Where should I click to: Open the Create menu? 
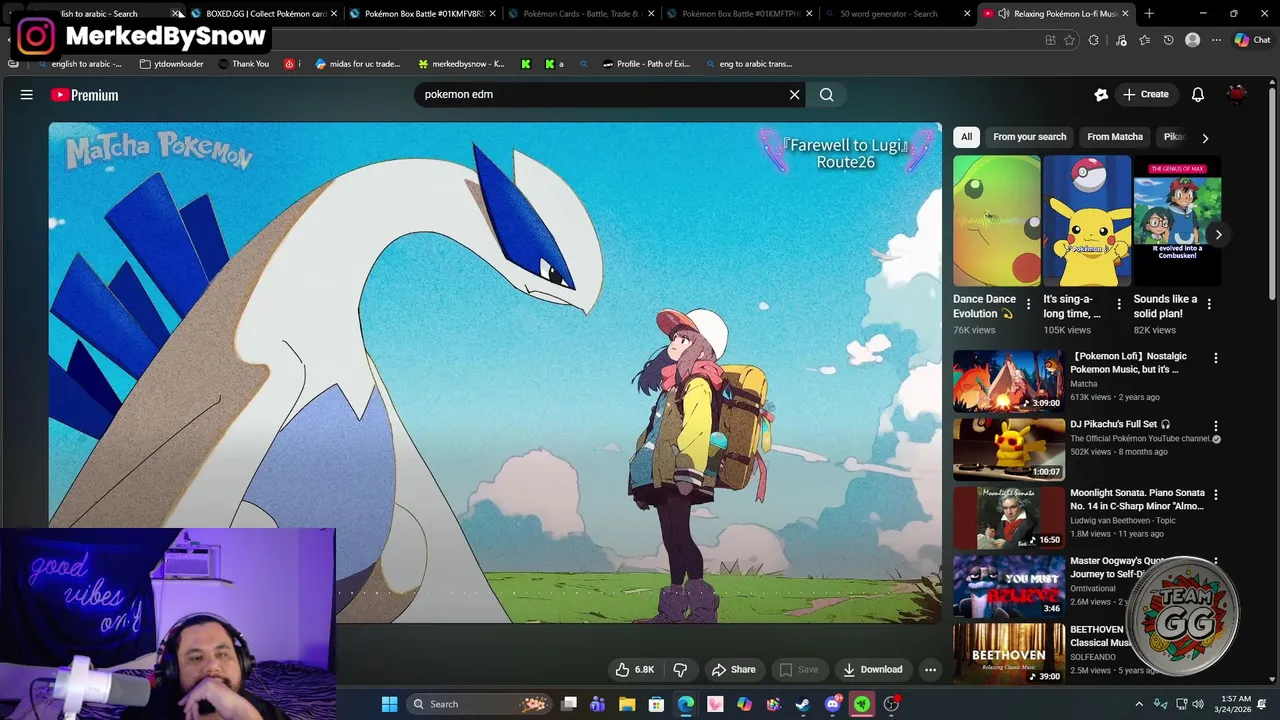(x=1146, y=95)
